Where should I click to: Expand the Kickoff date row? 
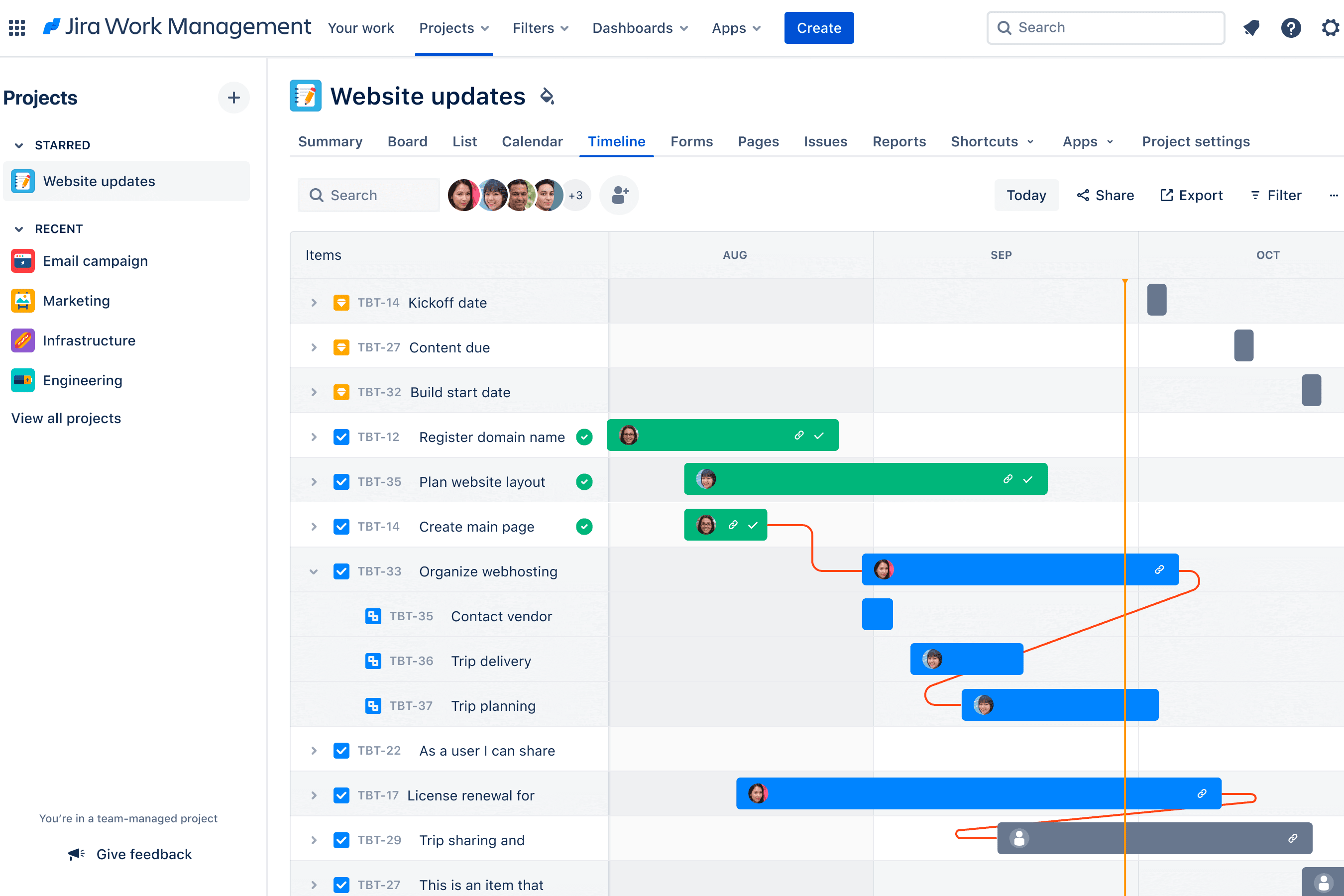[313, 303]
